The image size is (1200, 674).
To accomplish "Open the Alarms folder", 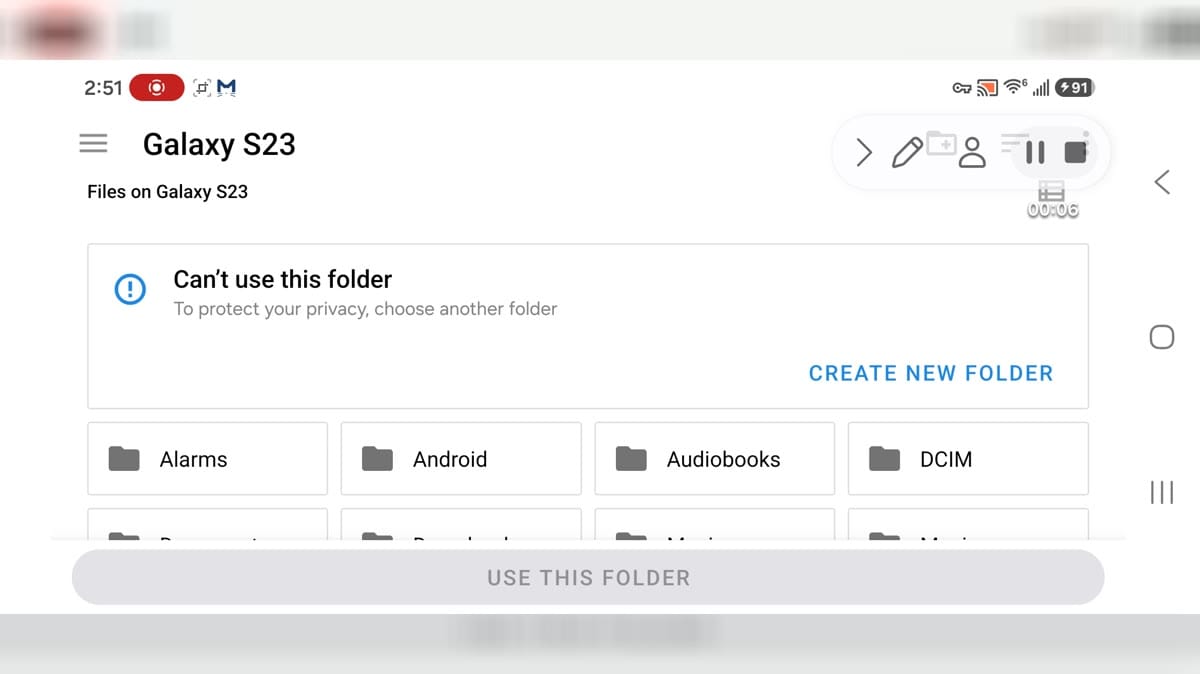I will (x=207, y=459).
